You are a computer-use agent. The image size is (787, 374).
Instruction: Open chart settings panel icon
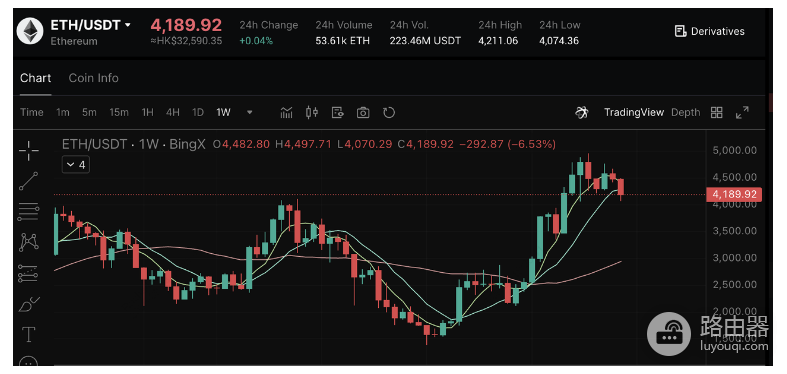pyautogui.click(x=337, y=112)
